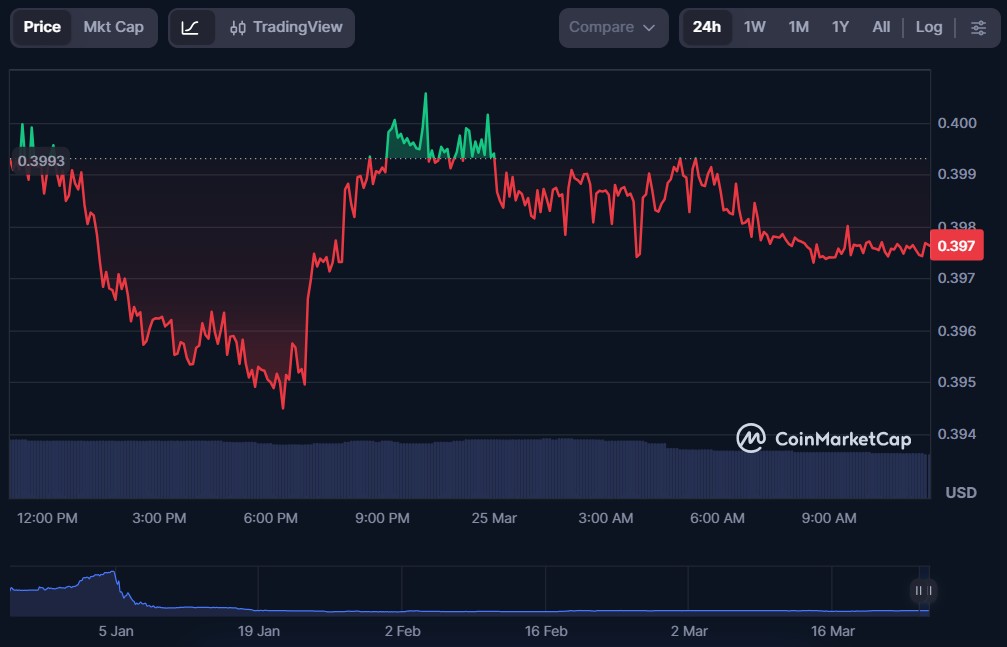Click the range selector handle in navigator
The height and width of the screenshot is (647, 1007).
coord(924,590)
